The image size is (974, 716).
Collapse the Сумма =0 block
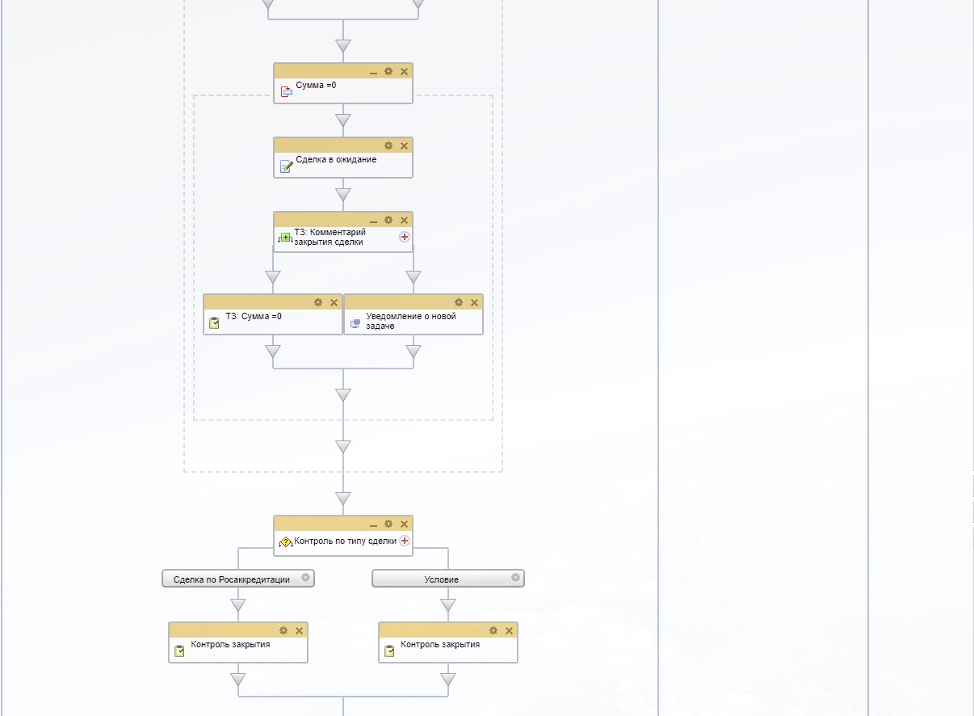(x=374, y=71)
